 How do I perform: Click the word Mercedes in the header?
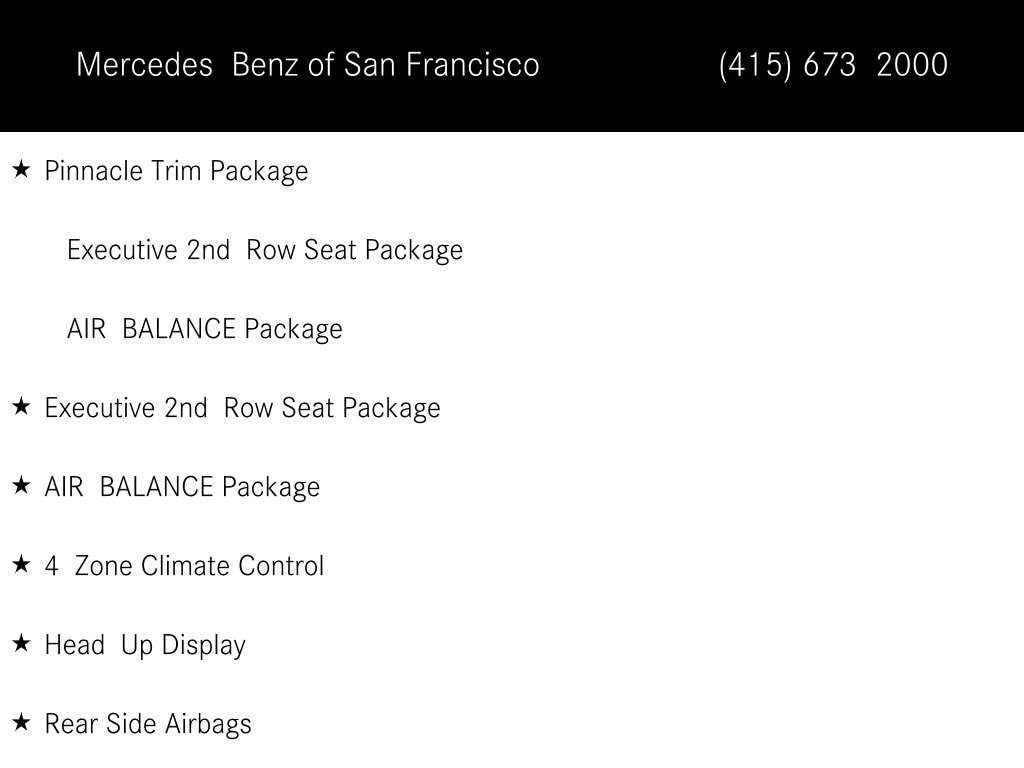point(144,65)
